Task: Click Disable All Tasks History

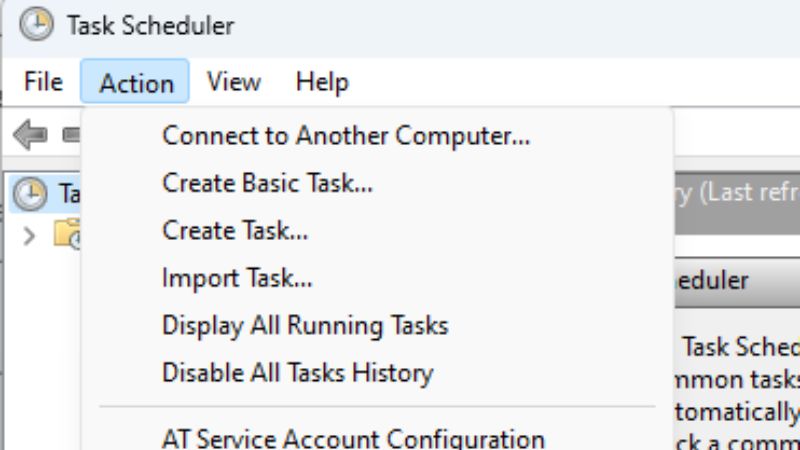Action: coord(297,373)
